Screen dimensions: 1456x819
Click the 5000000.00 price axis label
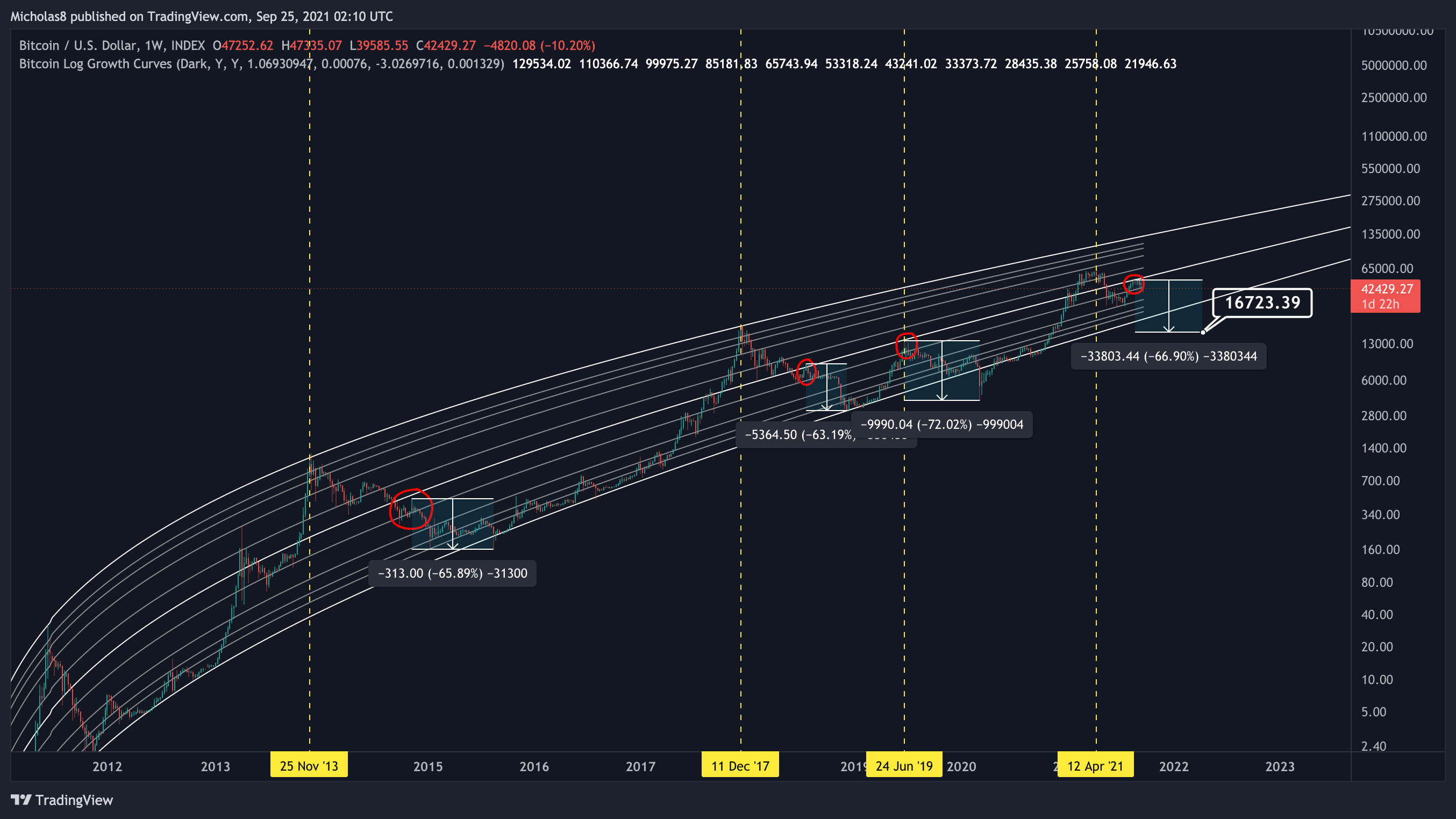pyautogui.click(x=1394, y=66)
